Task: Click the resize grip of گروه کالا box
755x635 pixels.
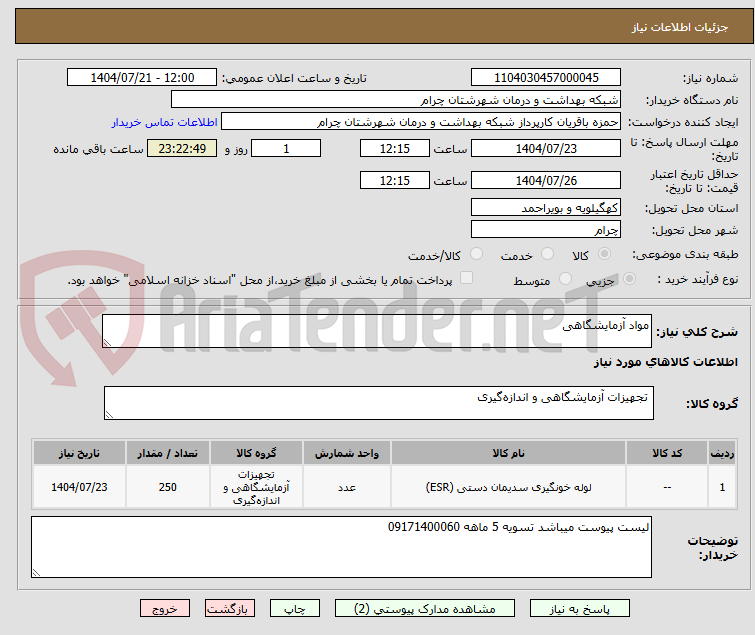Action: (109, 415)
